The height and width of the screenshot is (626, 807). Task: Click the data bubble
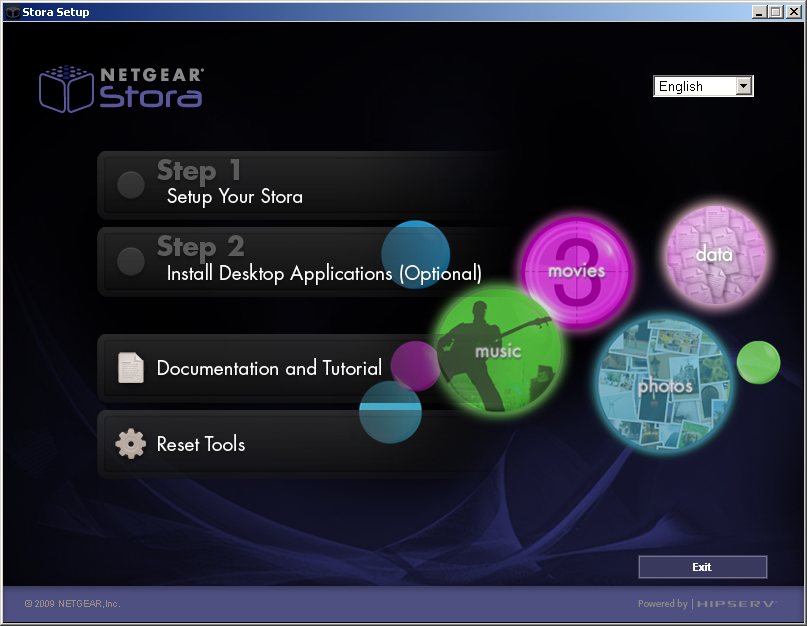tap(715, 254)
